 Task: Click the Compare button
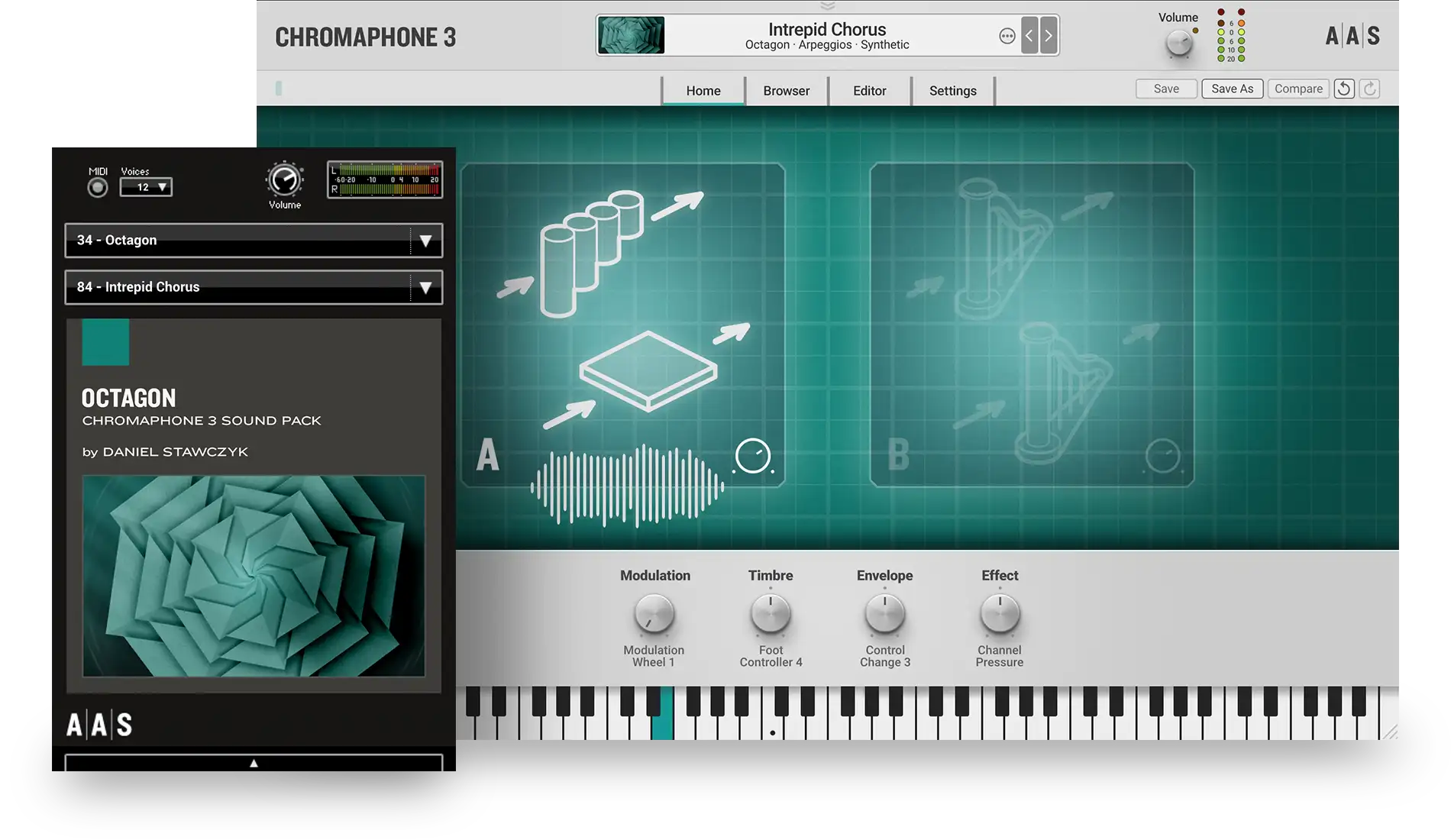(x=1298, y=89)
